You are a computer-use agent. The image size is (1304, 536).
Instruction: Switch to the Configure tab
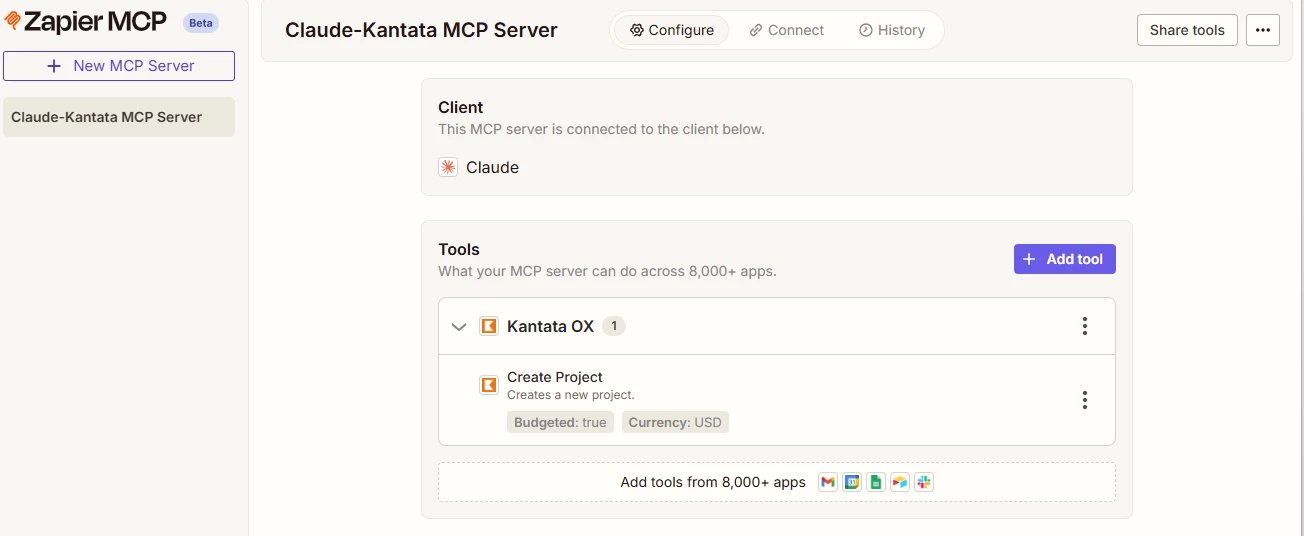[x=672, y=30]
